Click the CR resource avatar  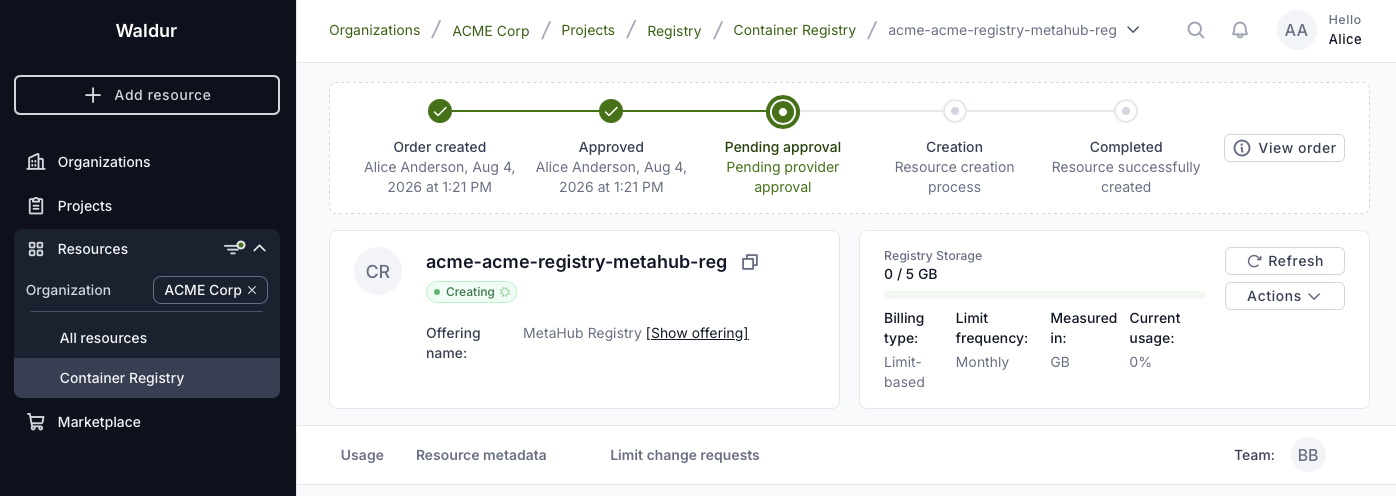378,272
